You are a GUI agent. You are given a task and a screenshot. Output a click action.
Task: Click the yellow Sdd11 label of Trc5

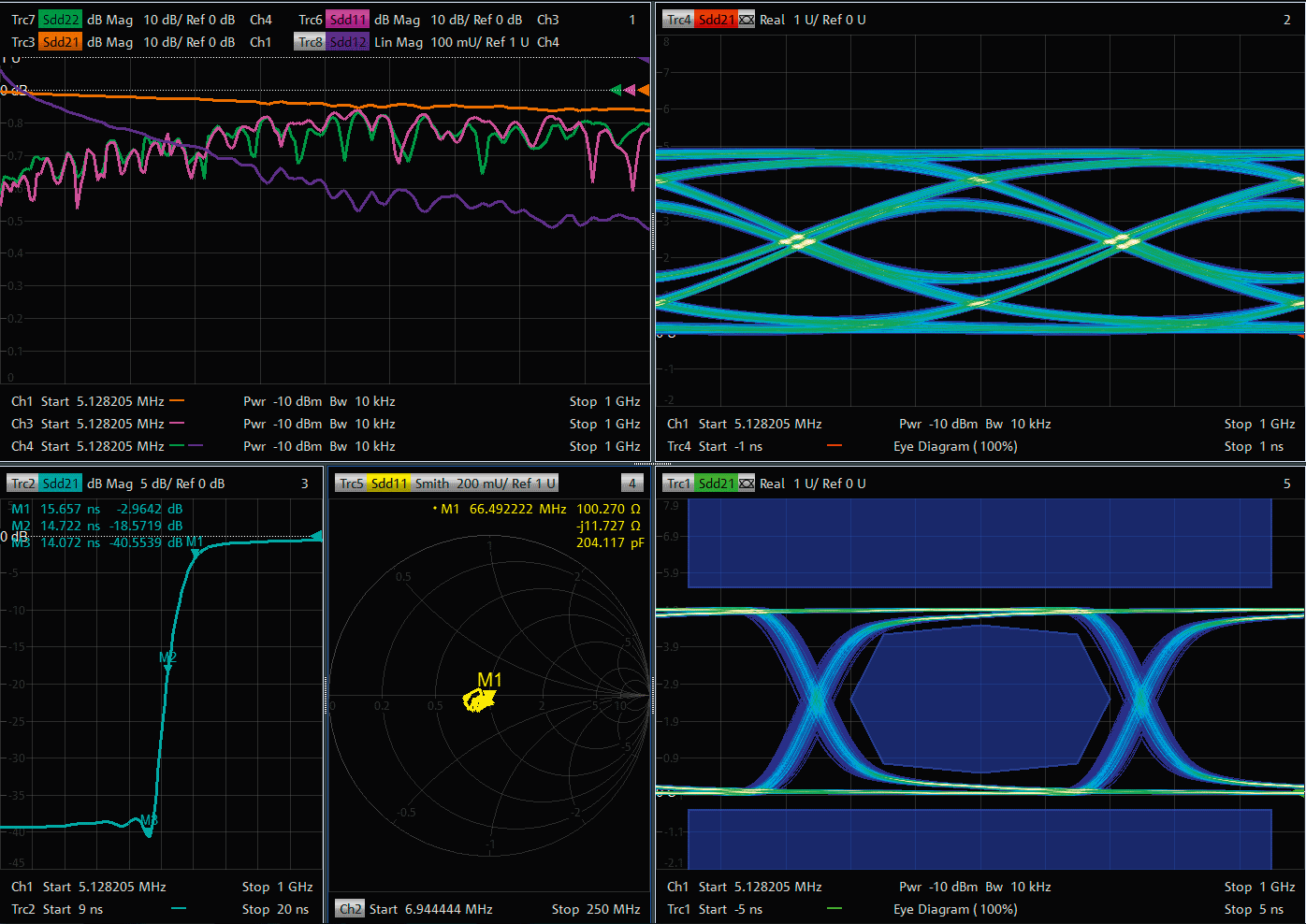(389, 484)
